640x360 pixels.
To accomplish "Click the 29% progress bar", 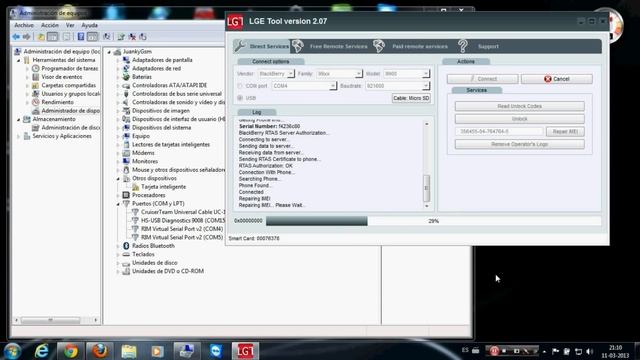I will pos(433,221).
